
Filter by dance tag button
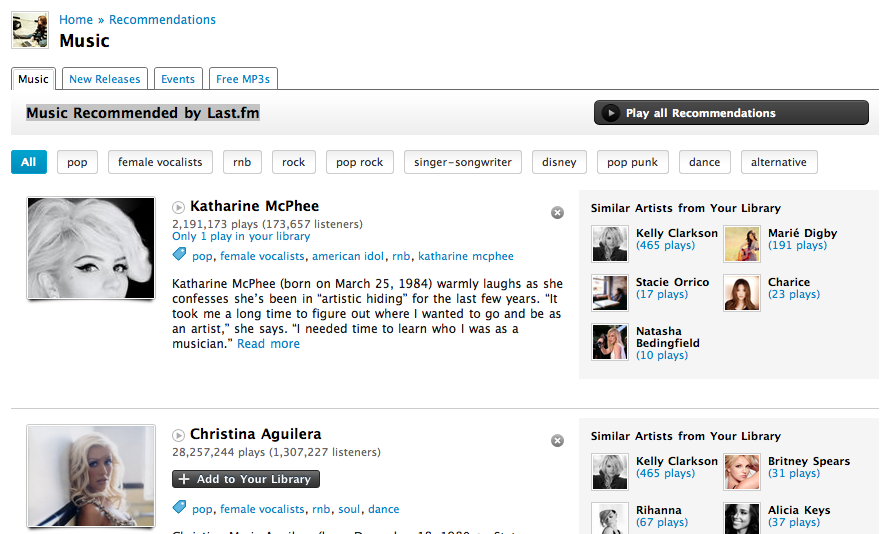pos(705,162)
